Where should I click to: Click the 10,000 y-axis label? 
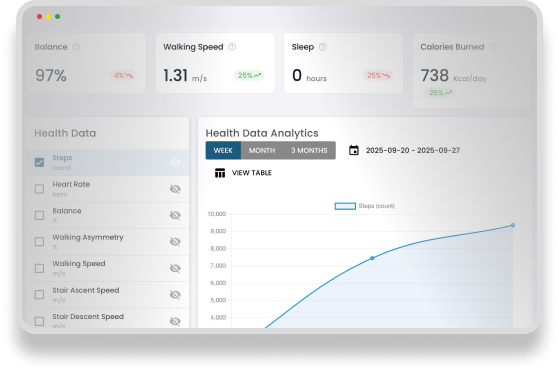[217, 214]
